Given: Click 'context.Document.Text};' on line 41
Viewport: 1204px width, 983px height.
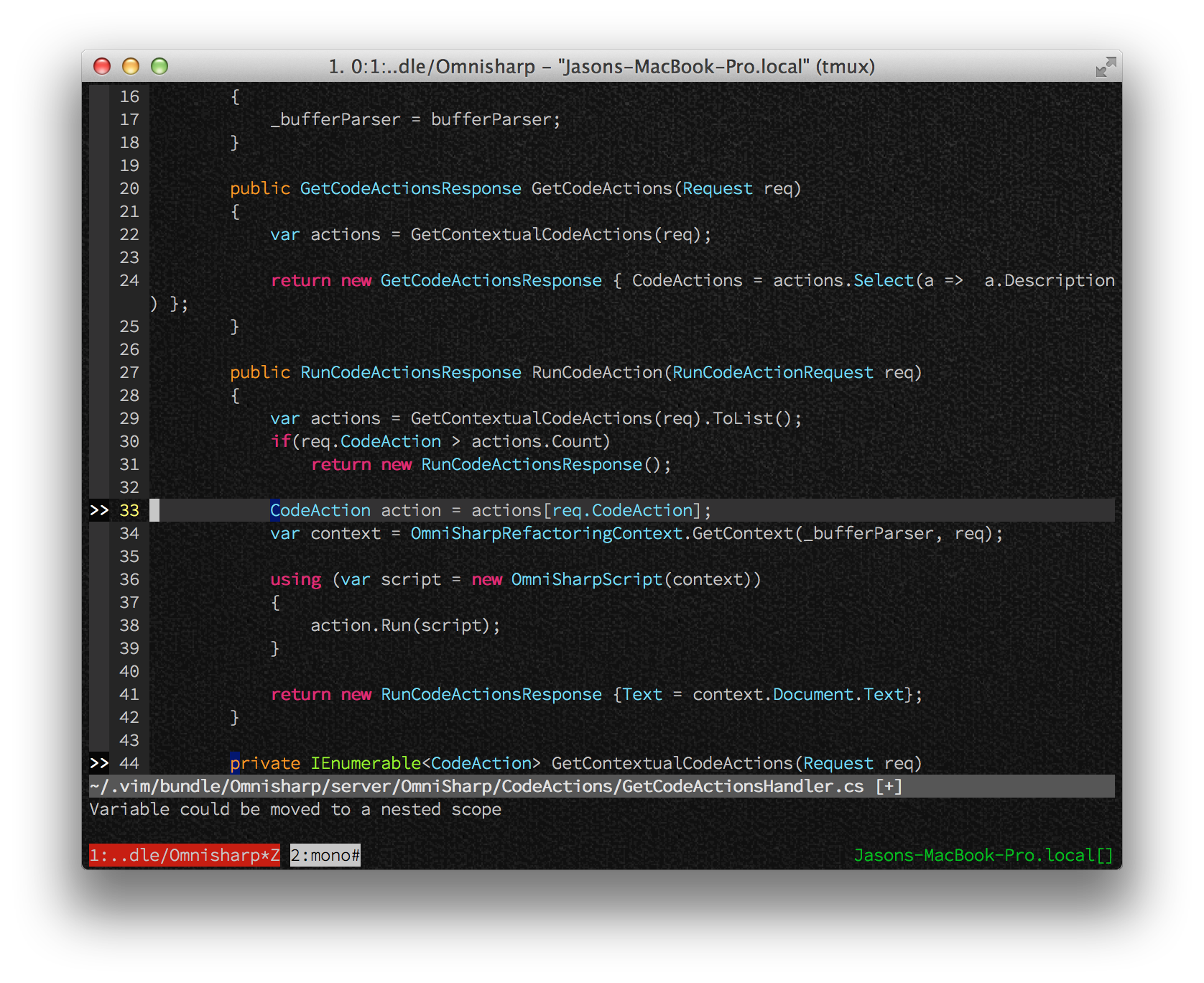Looking at the screenshot, I should point(807,694).
